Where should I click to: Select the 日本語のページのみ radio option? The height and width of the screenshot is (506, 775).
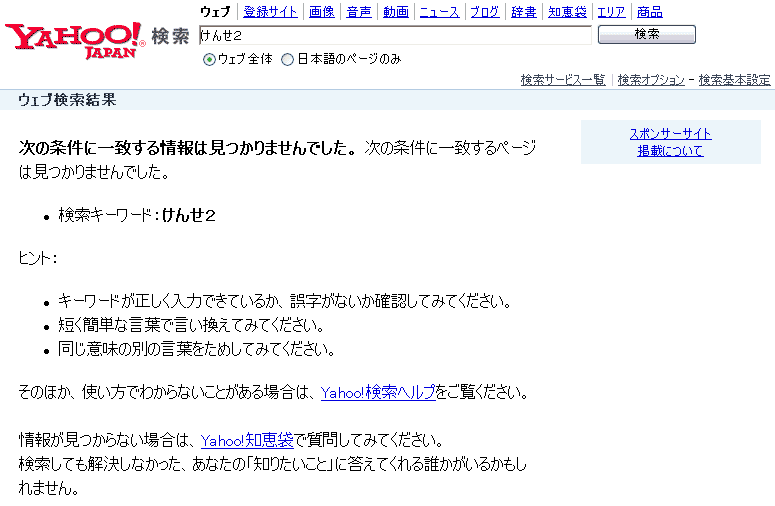pos(288,59)
